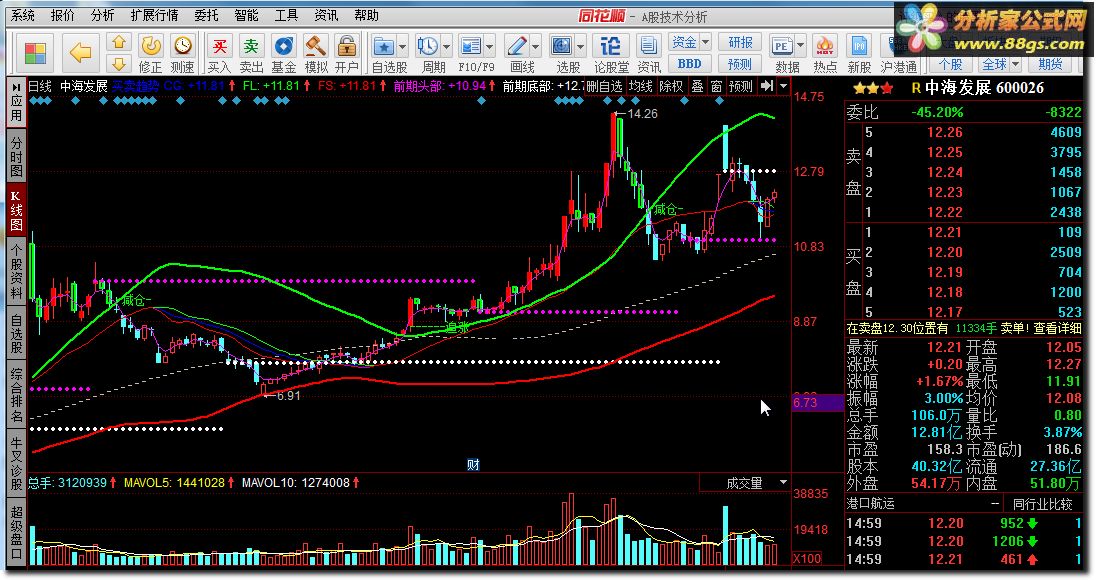Click the toolbar 预测 forecast button
The height and width of the screenshot is (580, 1096).
click(740, 64)
